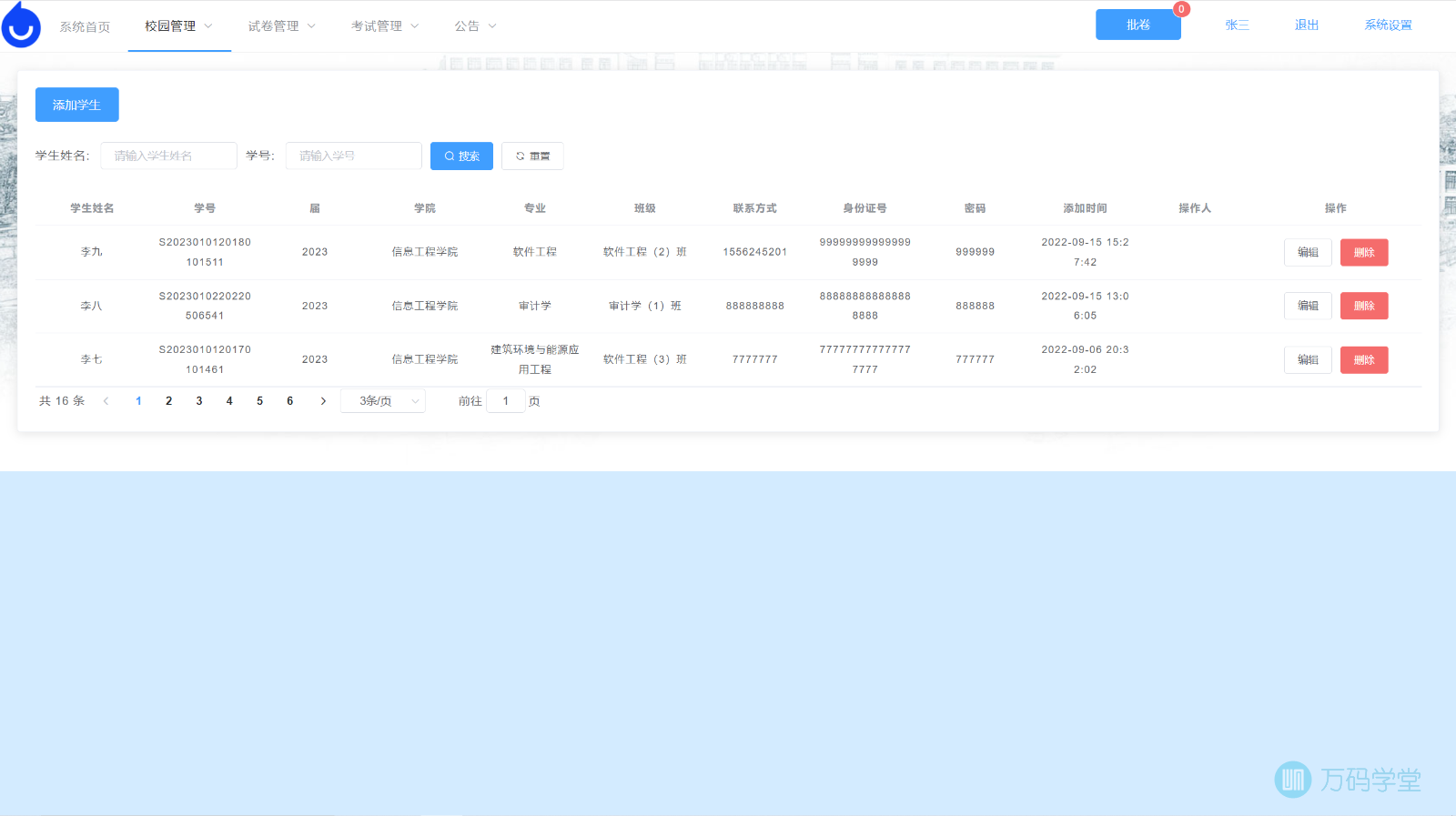Viewport: 1456px width, 816px height.
Task: Click the 添加学生 button
Action: point(77,106)
